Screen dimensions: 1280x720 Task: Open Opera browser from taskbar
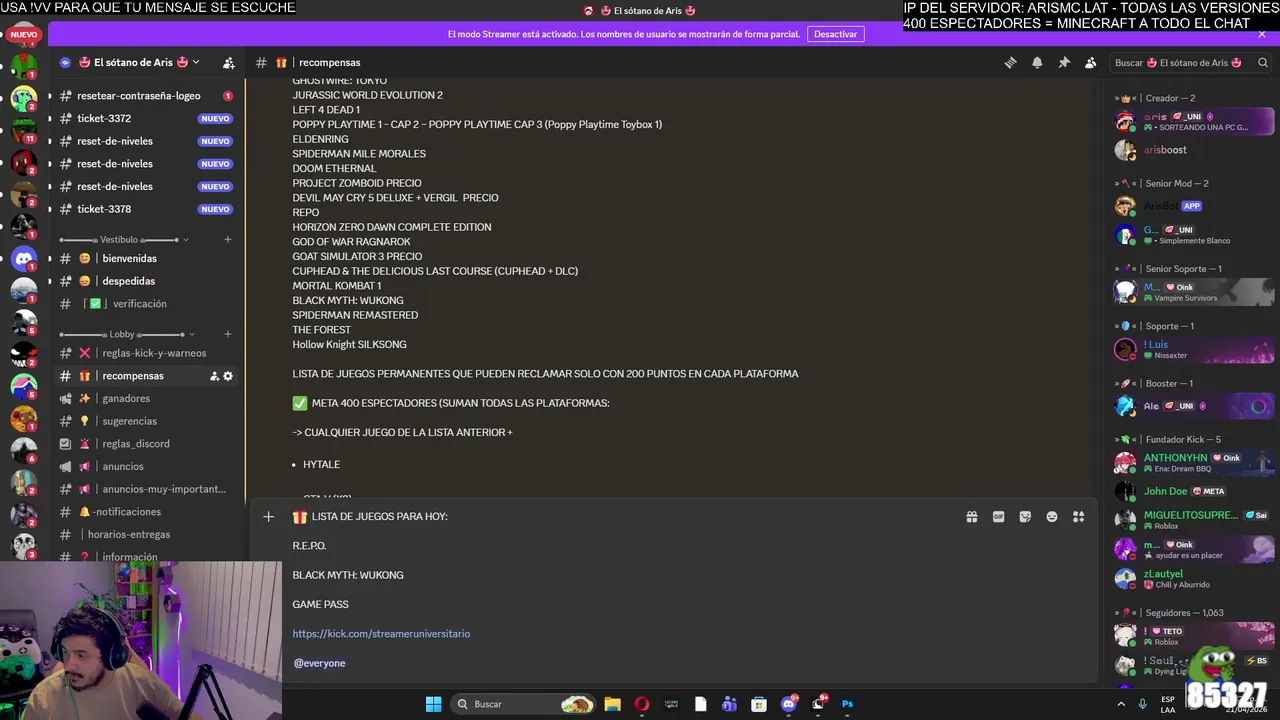coord(642,704)
